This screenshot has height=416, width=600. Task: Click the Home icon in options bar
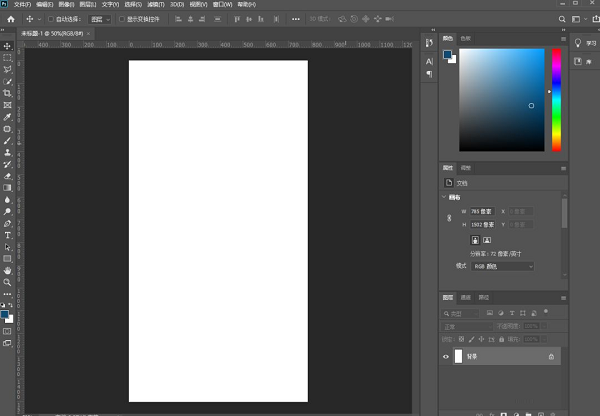[10, 18]
